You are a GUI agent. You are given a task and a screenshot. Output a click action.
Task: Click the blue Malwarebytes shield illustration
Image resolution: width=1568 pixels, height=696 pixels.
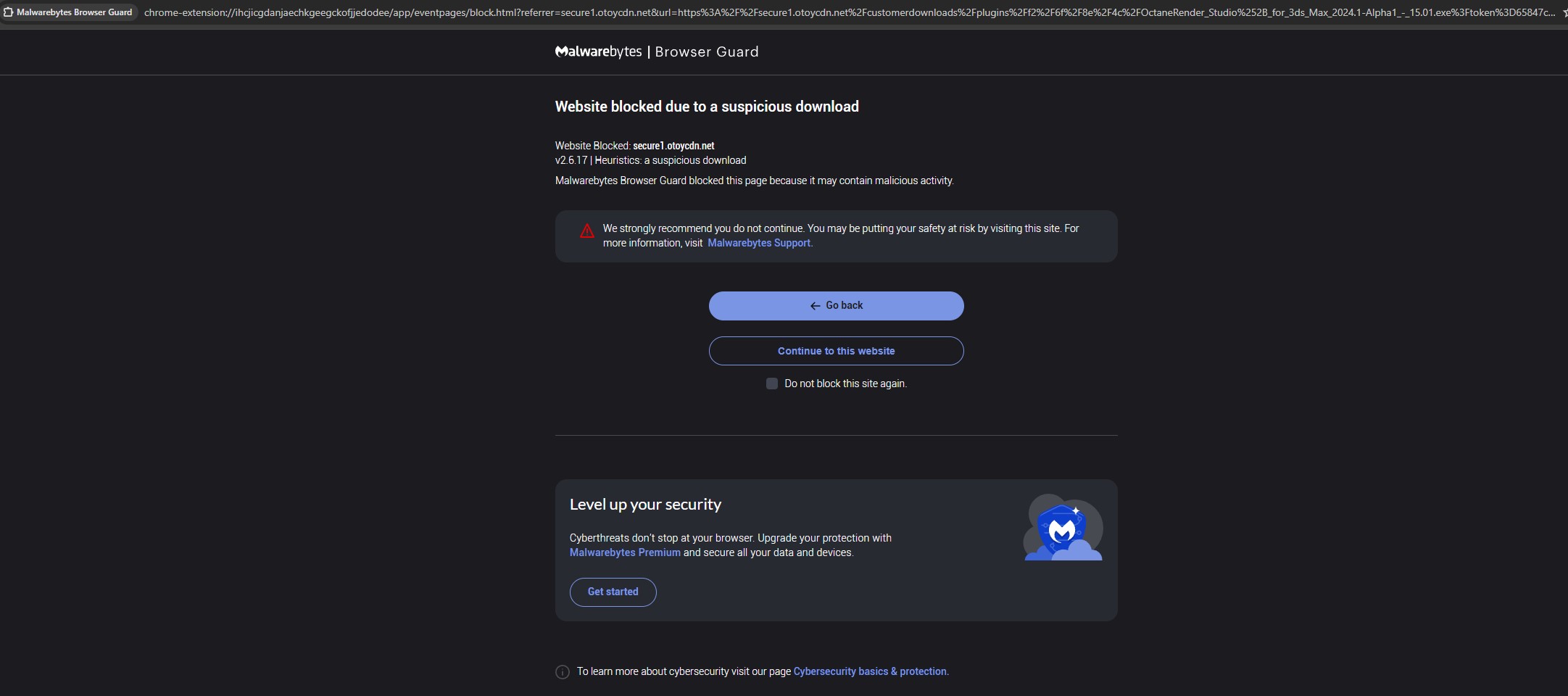1063,528
